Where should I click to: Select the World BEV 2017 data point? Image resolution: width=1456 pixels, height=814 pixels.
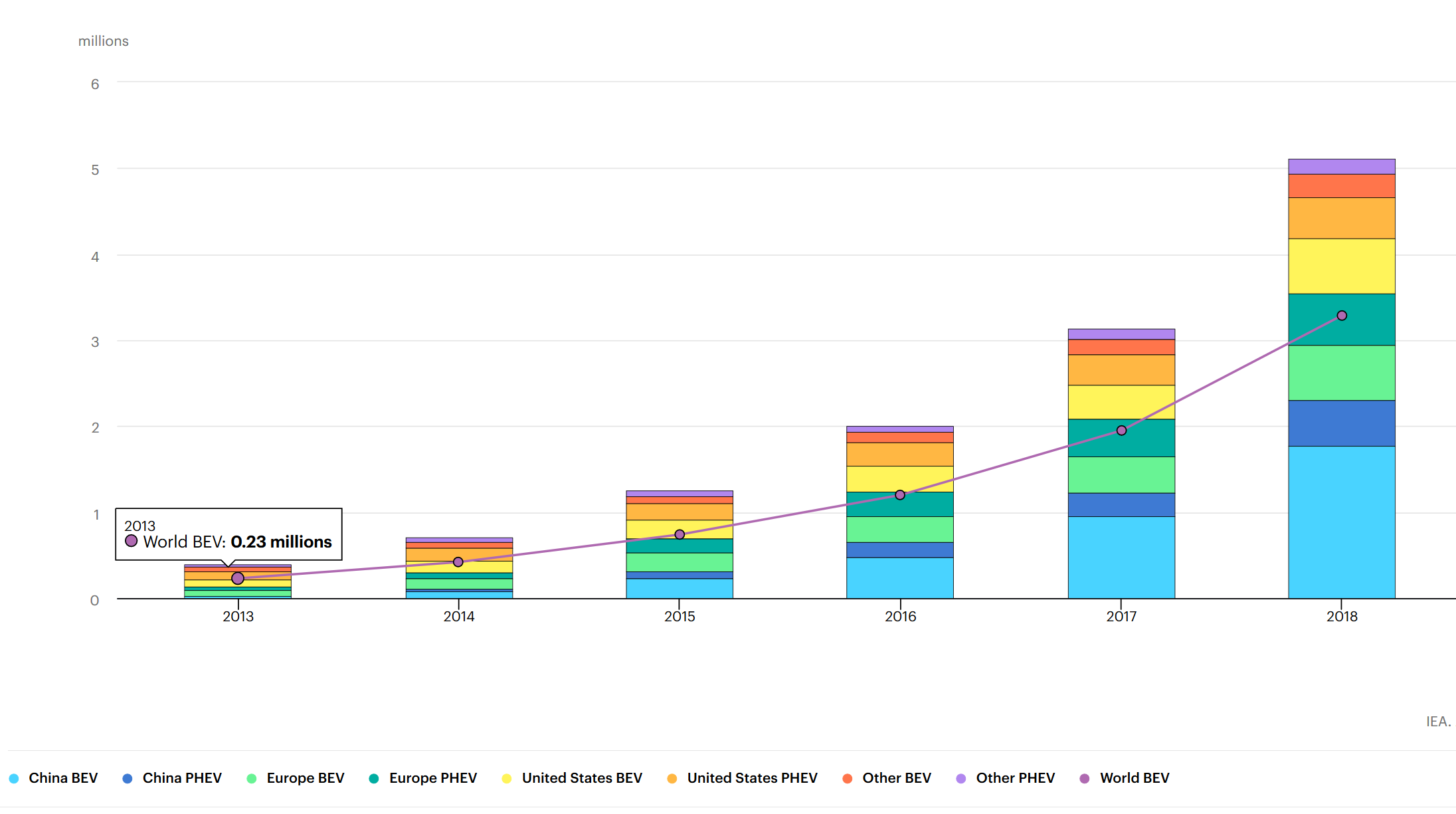[x=1121, y=431]
